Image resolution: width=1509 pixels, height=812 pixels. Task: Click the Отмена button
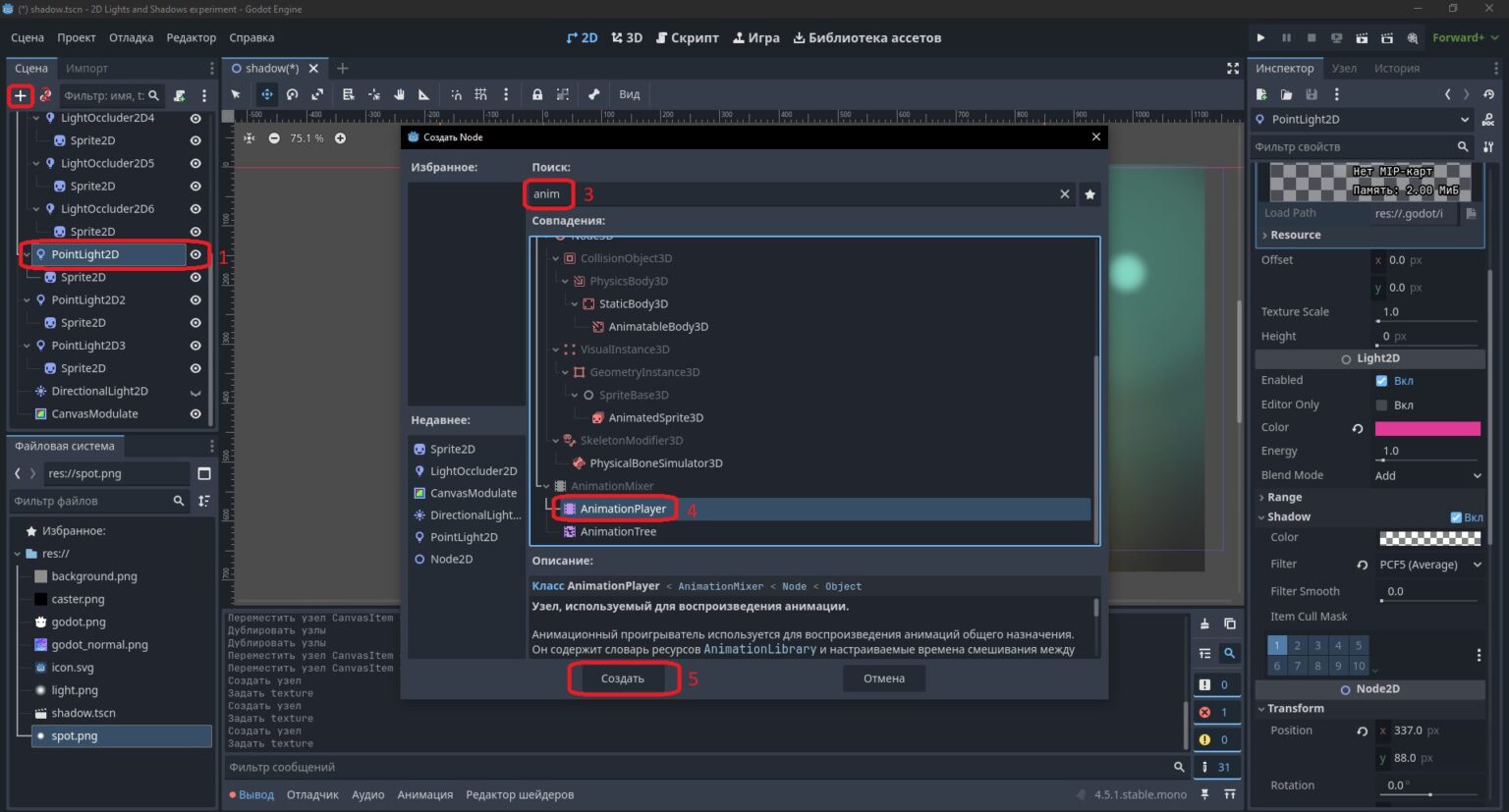pyautogui.click(x=884, y=678)
